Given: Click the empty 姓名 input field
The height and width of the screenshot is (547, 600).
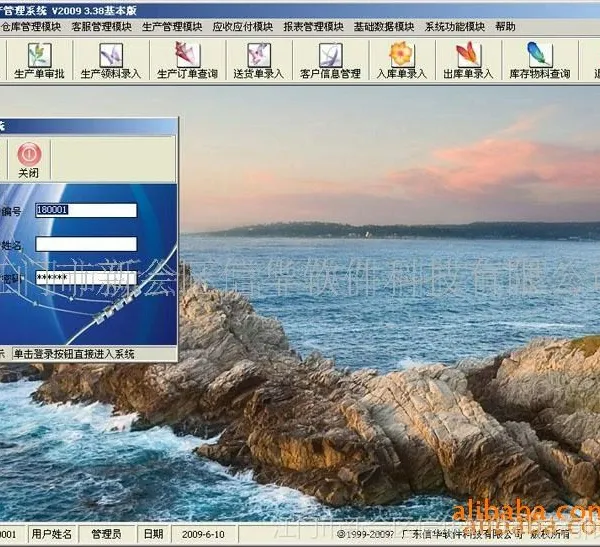Looking at the screenshot, I should [86, 244].
